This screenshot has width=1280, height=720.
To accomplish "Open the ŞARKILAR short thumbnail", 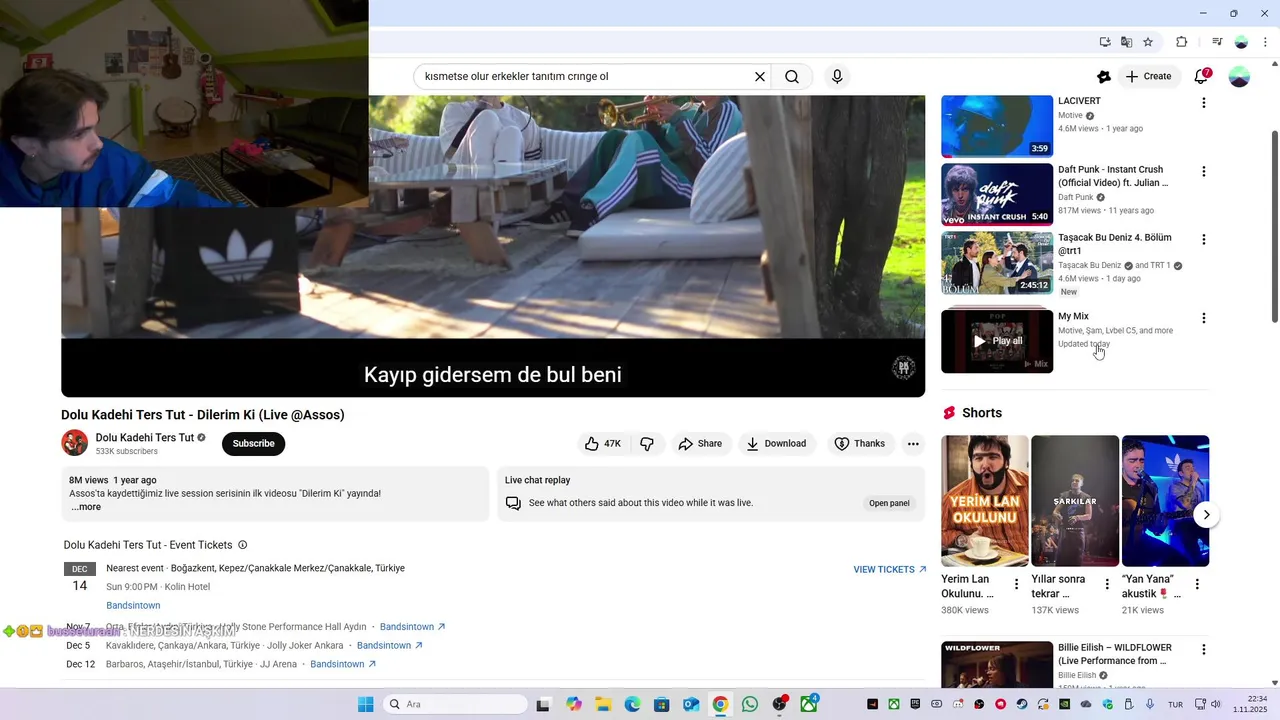I will 1075,501.
